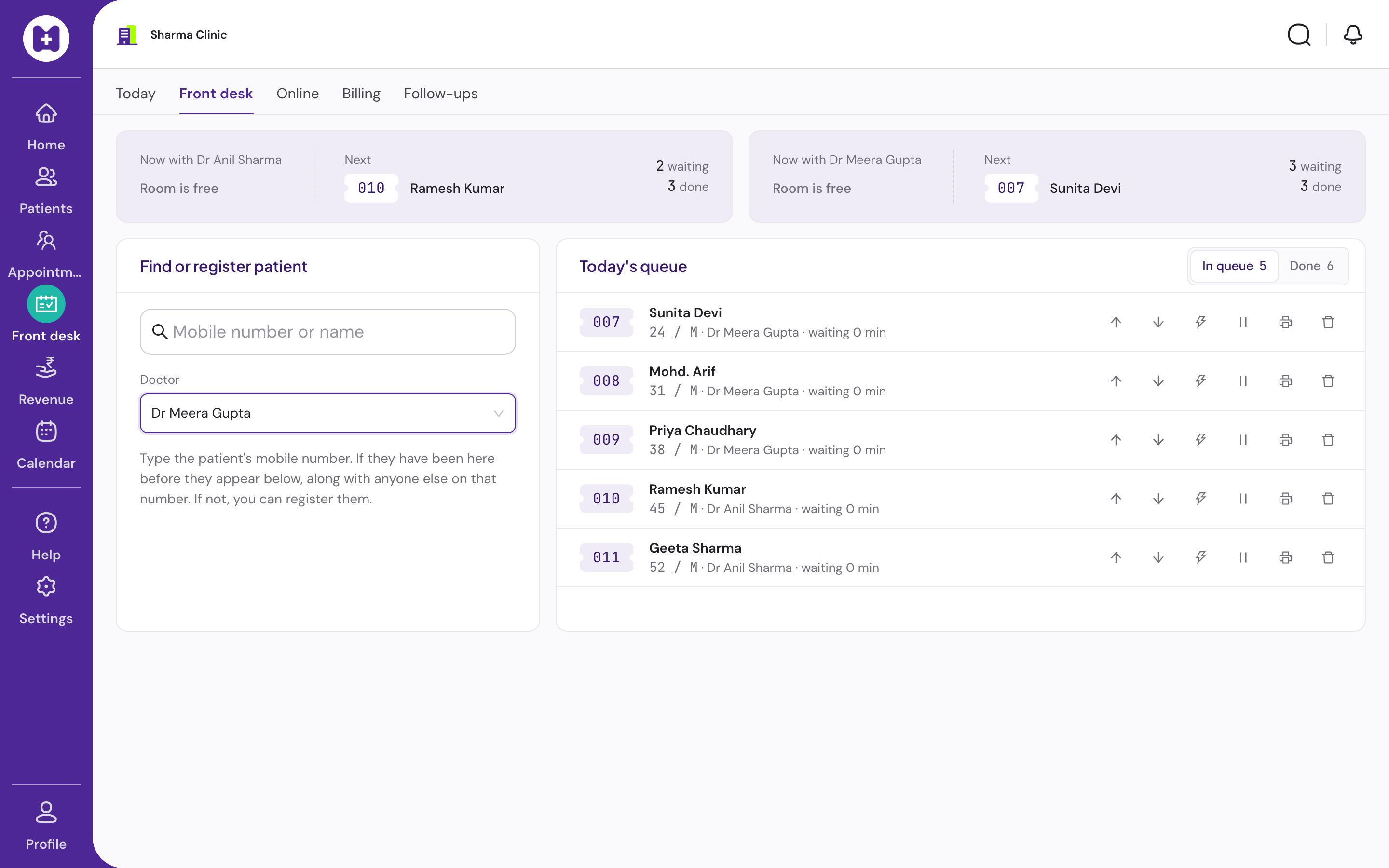
Task: Go to Patients in sidebar
Action: click(x=46, y=190)
